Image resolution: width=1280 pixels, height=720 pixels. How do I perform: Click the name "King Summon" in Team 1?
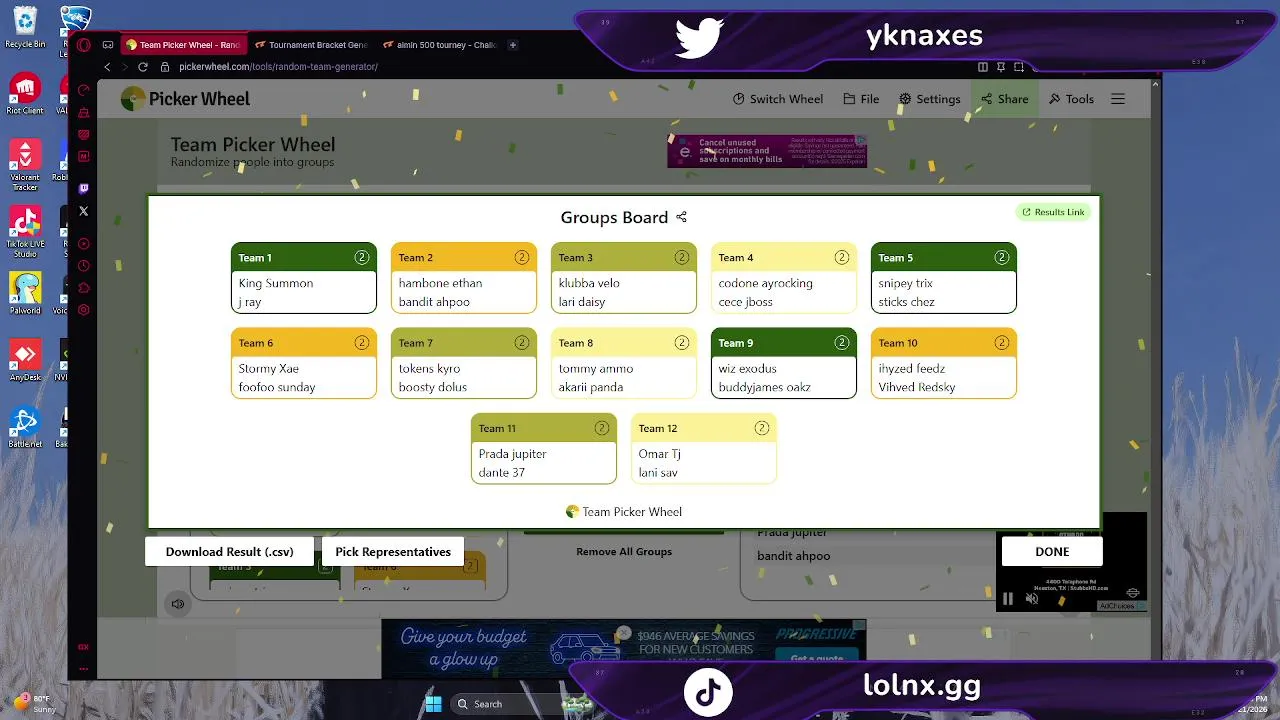(276, 283)
